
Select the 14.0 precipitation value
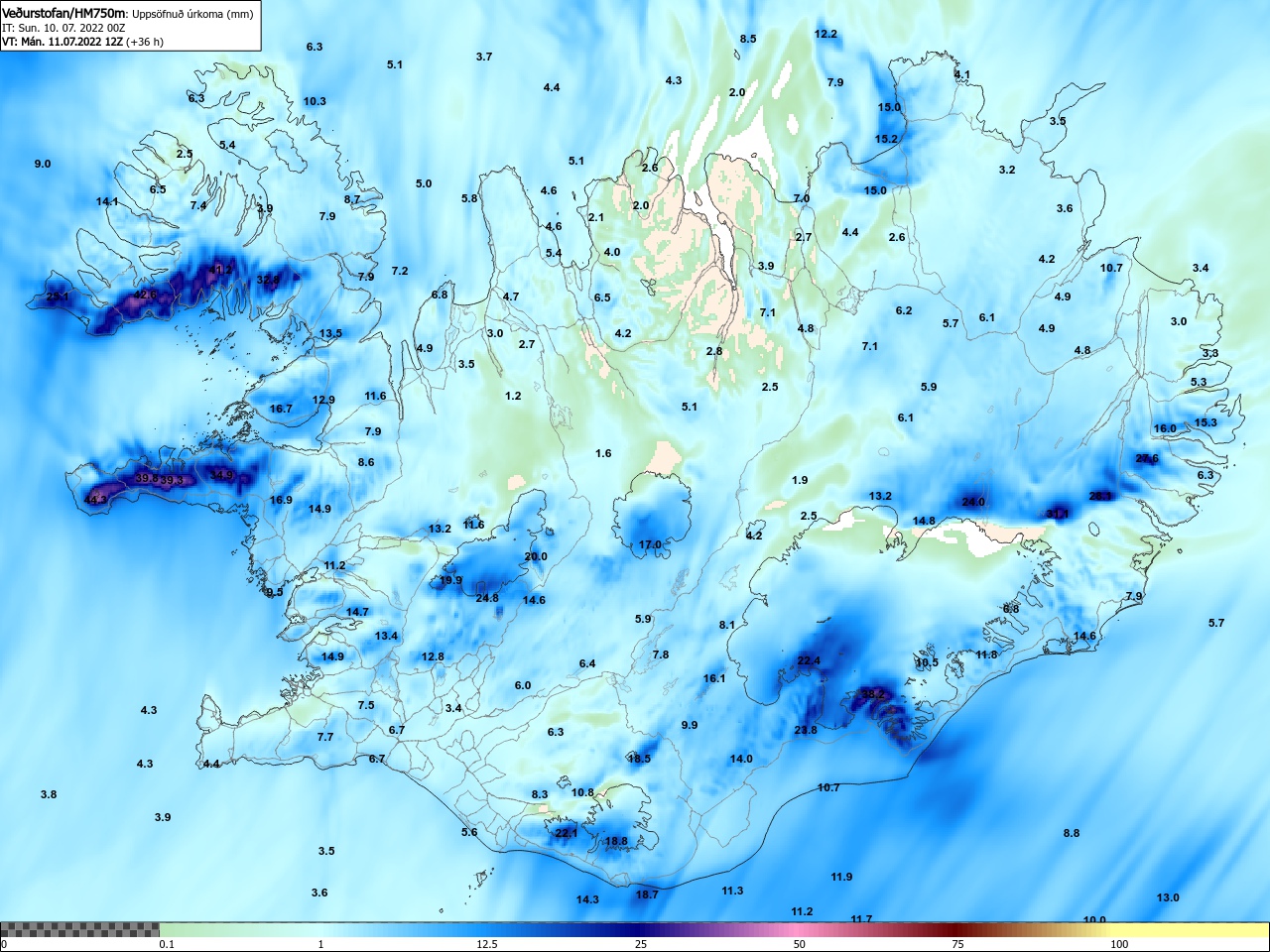coord(741,759)
